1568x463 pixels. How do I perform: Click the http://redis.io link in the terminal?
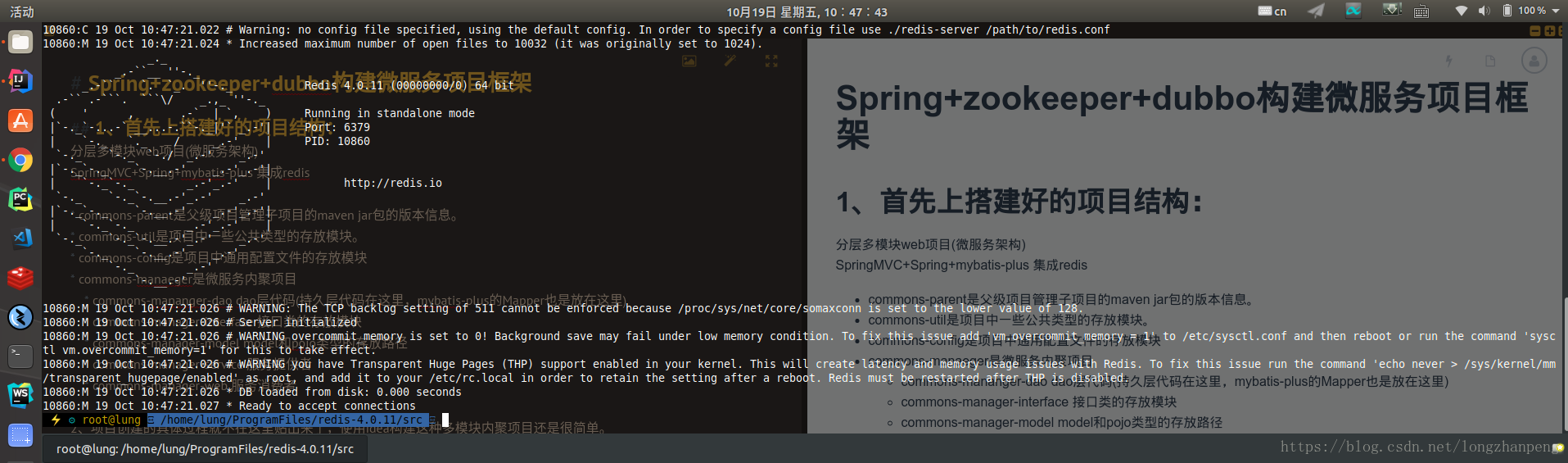[x=393, y=183]
